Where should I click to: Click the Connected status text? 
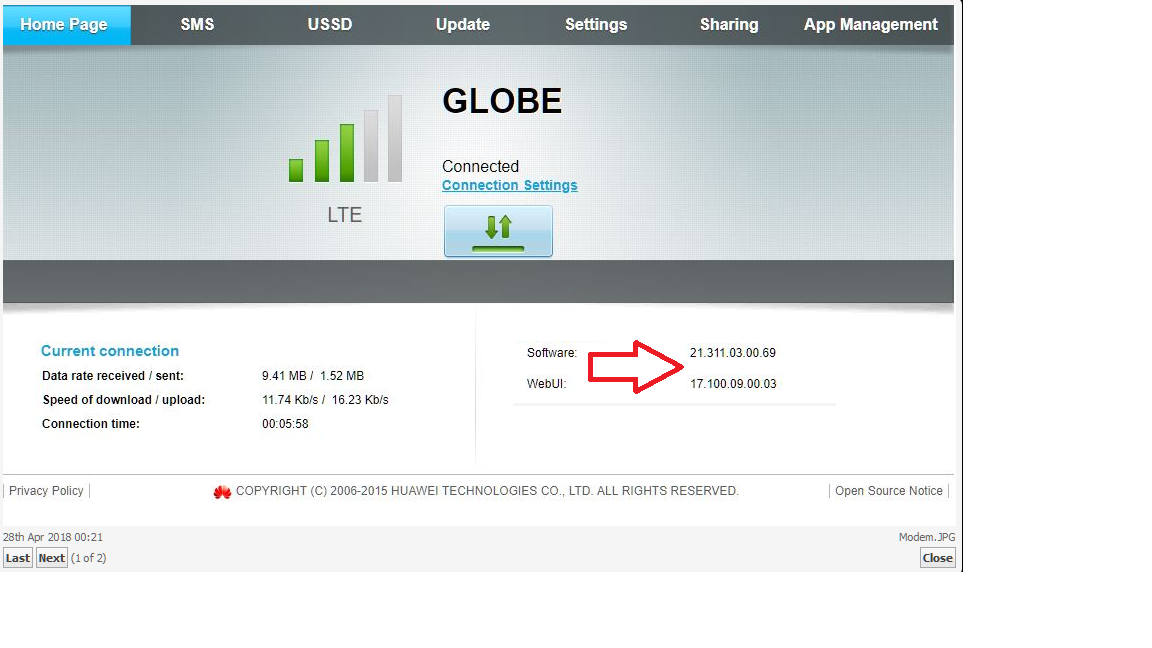[480, 166]
